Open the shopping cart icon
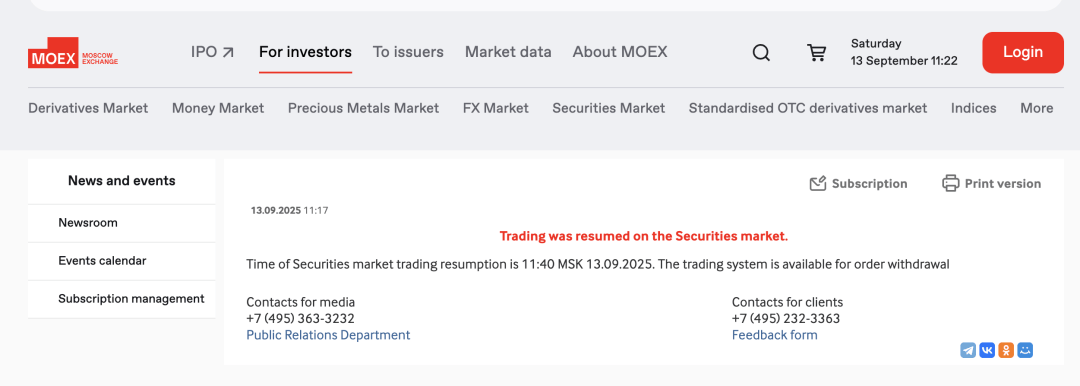This screenshot has width=1080, height=386. click(816, 52)
